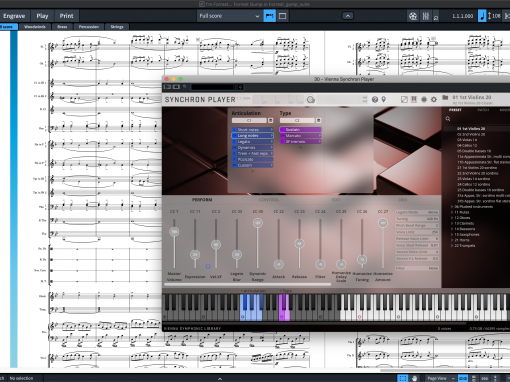
Task: Open the Woodwinds layout tab
Action: point(35,27)
